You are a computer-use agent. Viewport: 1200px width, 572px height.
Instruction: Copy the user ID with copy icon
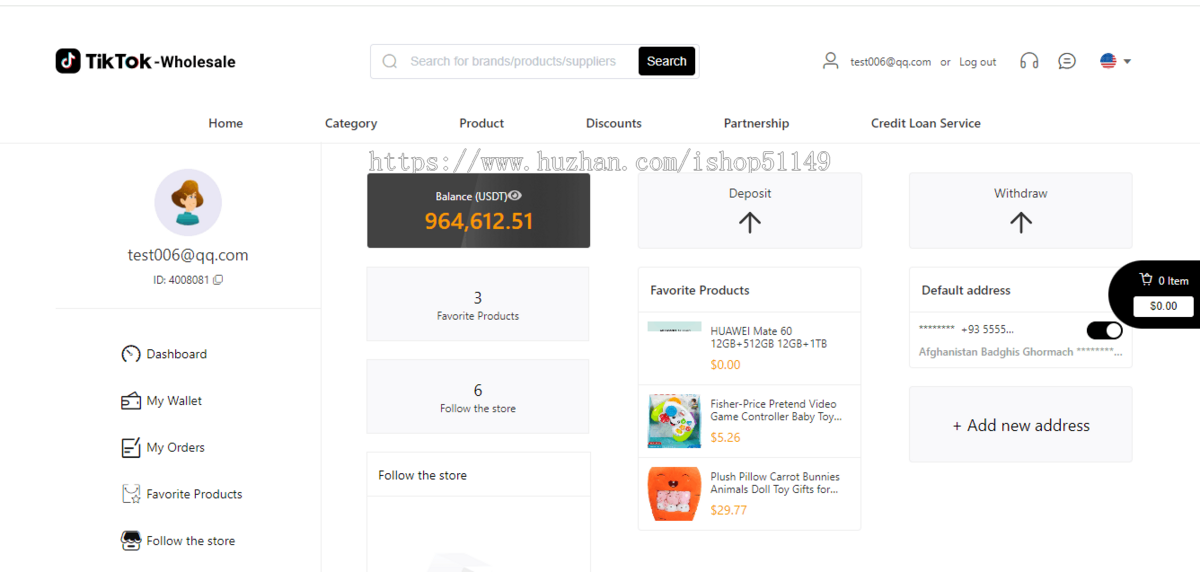(218, 280)
